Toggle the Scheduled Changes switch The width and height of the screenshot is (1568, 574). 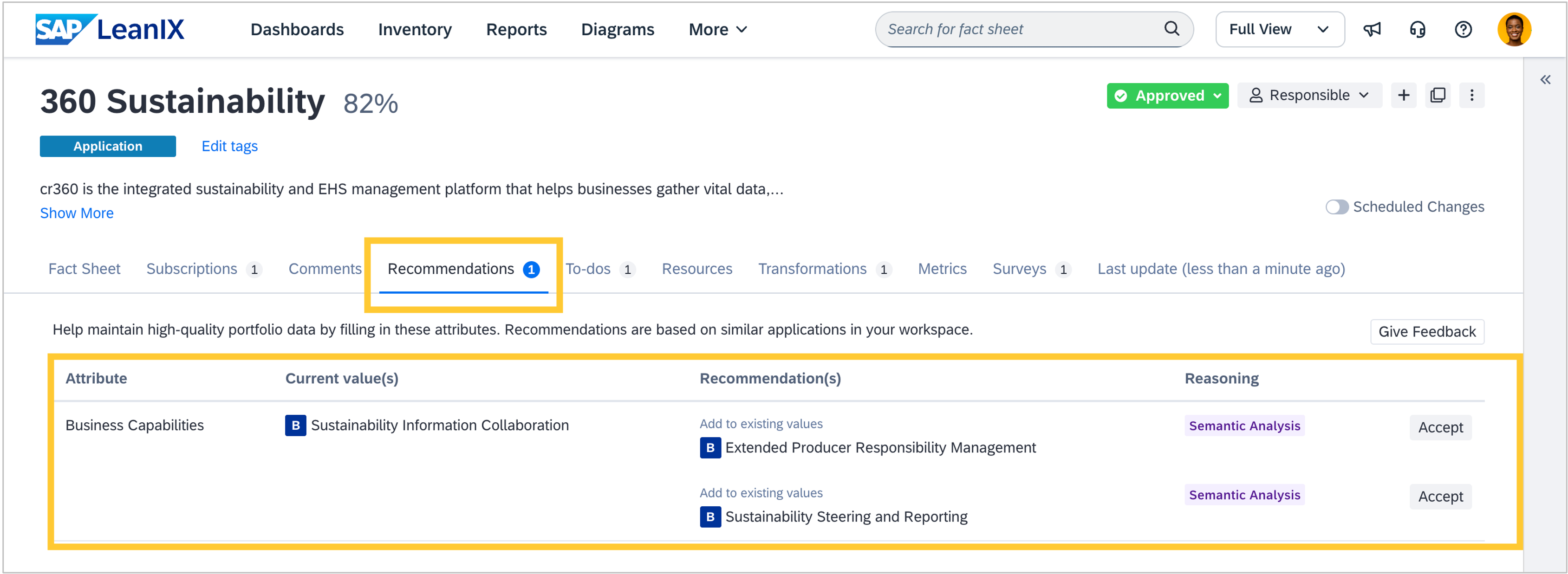pos(1336,207)
